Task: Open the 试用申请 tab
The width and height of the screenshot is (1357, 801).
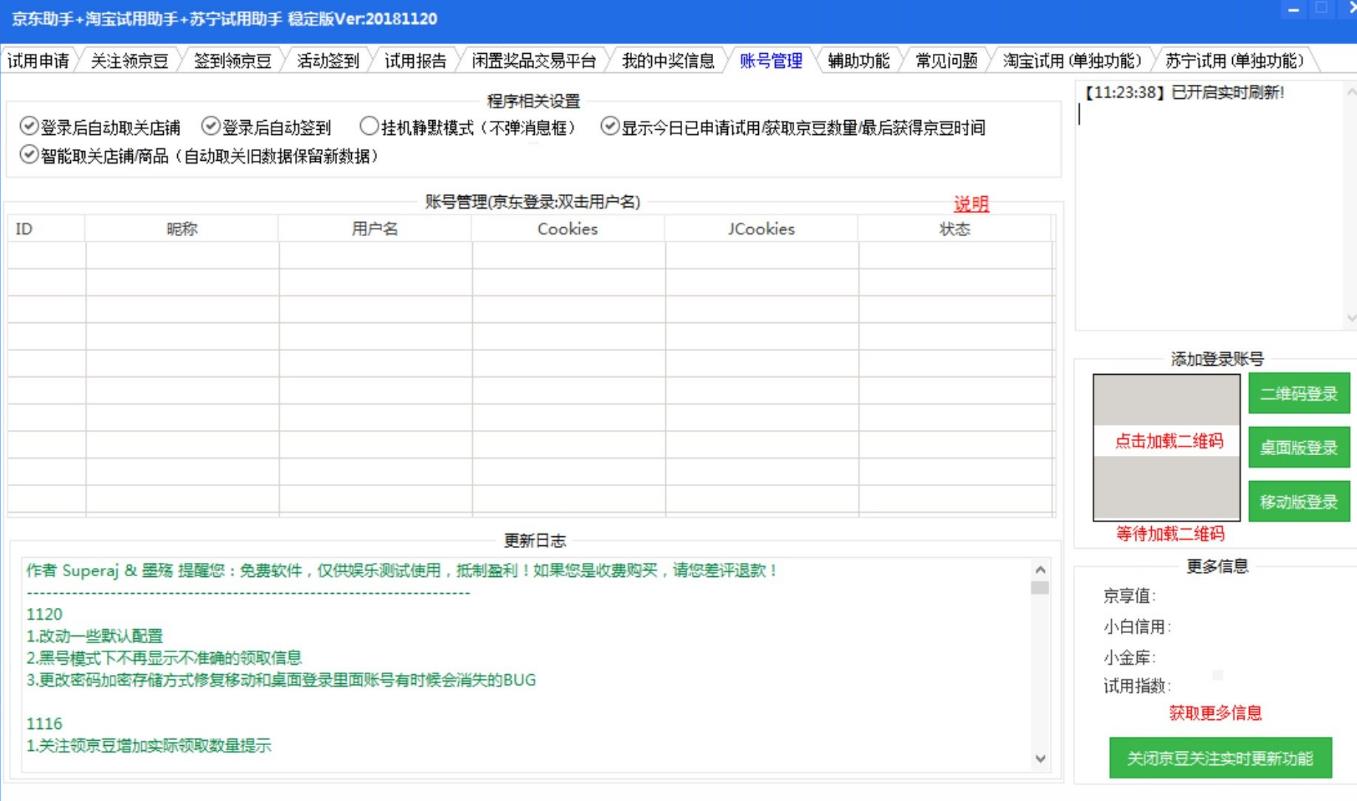Action: click(x=38, y=61)
